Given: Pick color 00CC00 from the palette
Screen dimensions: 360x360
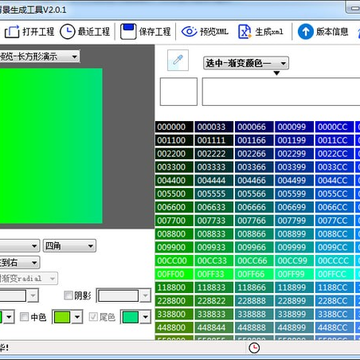Looking at the screenshot, I should [174, 261].
